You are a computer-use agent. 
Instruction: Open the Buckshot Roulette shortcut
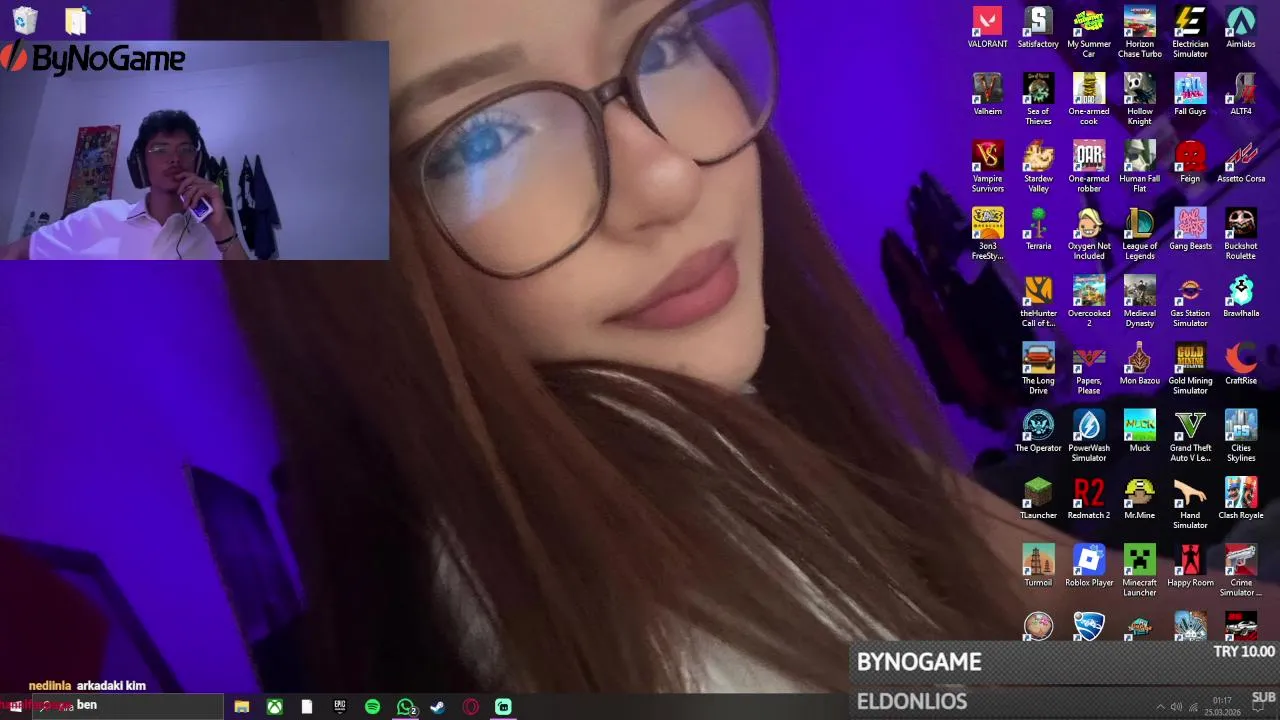tap(1241, 233)
